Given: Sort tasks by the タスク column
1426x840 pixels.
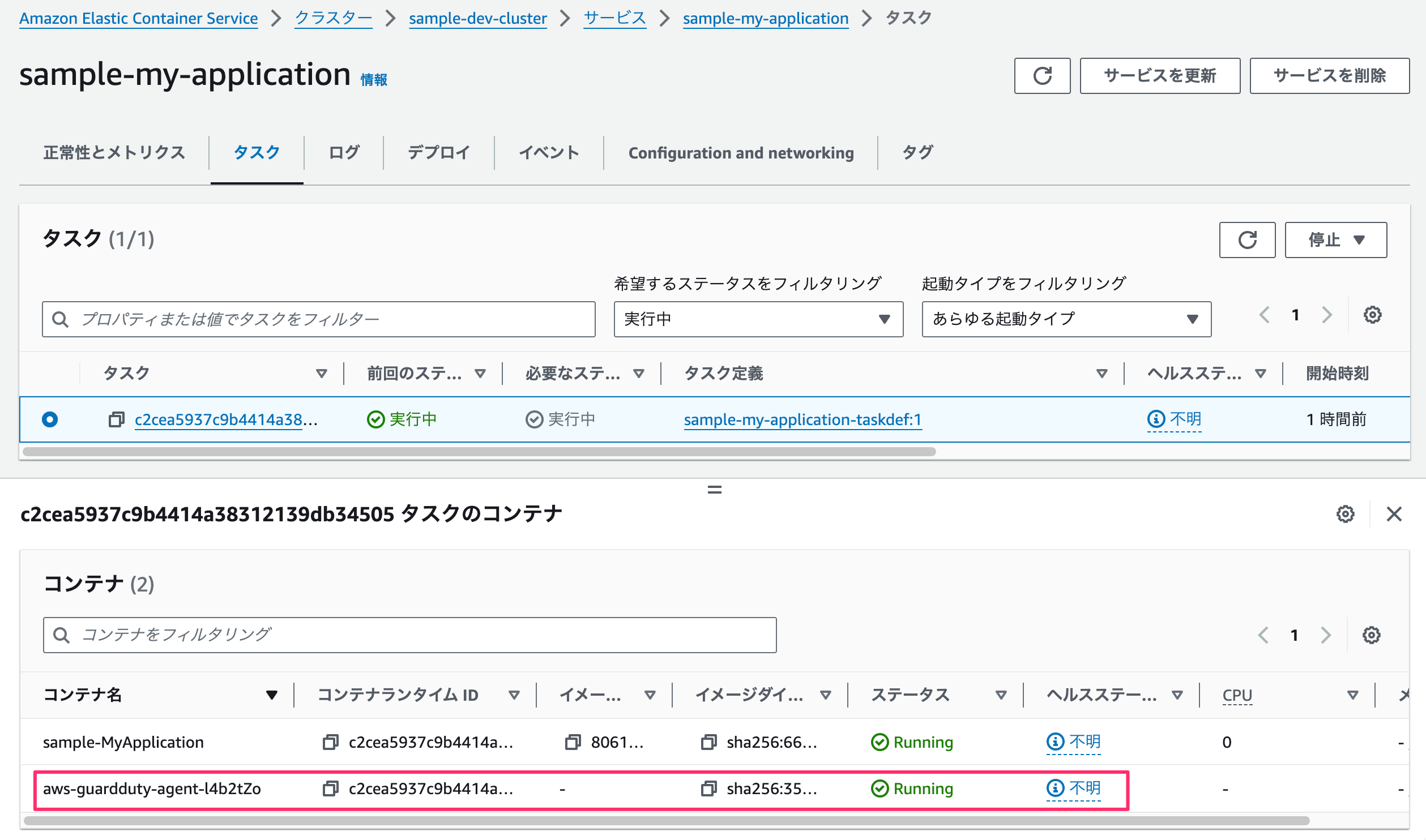Looking at the screenshot, I should pos(321,374).
